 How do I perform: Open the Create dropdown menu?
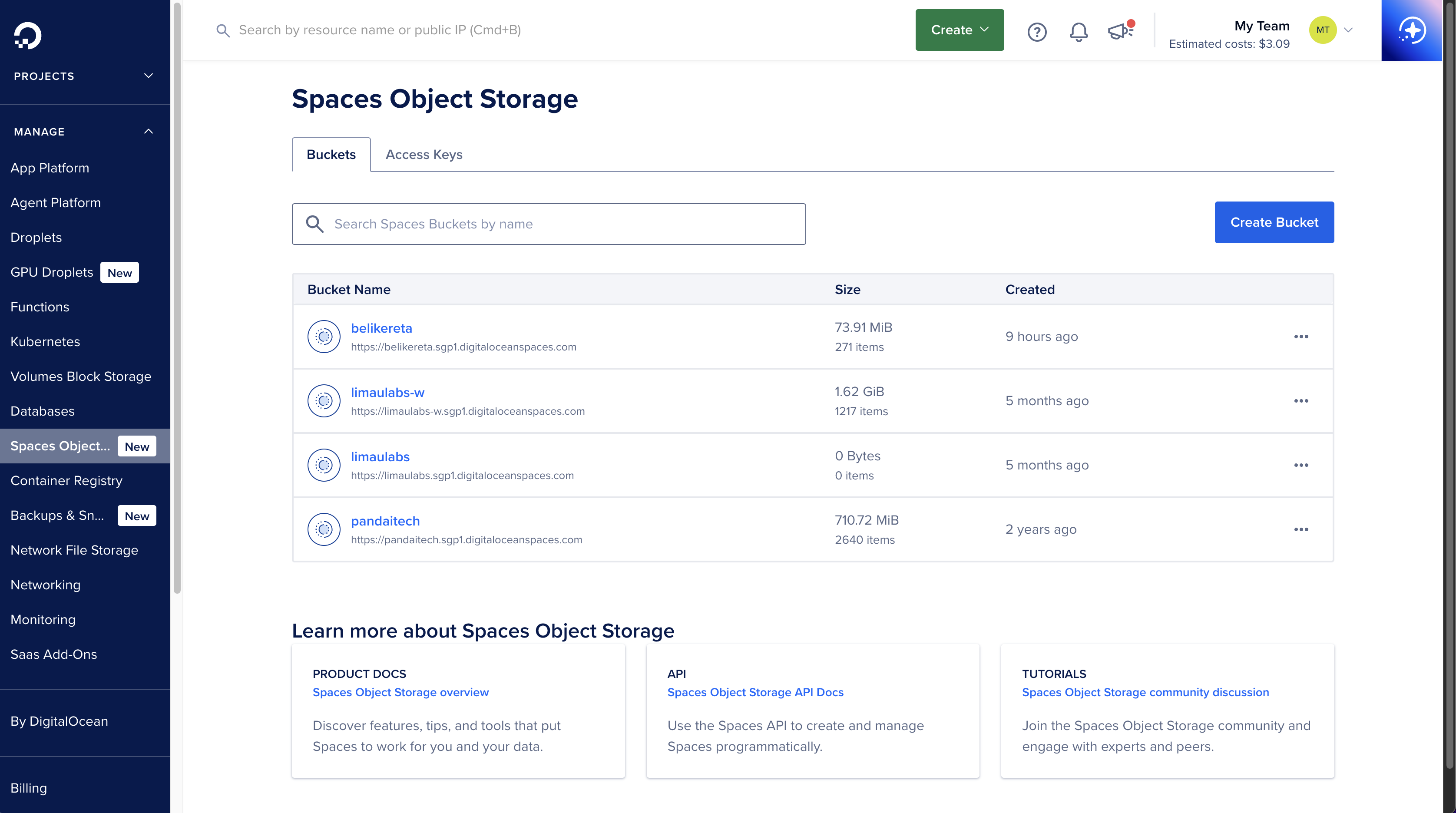tap(959, 30)
